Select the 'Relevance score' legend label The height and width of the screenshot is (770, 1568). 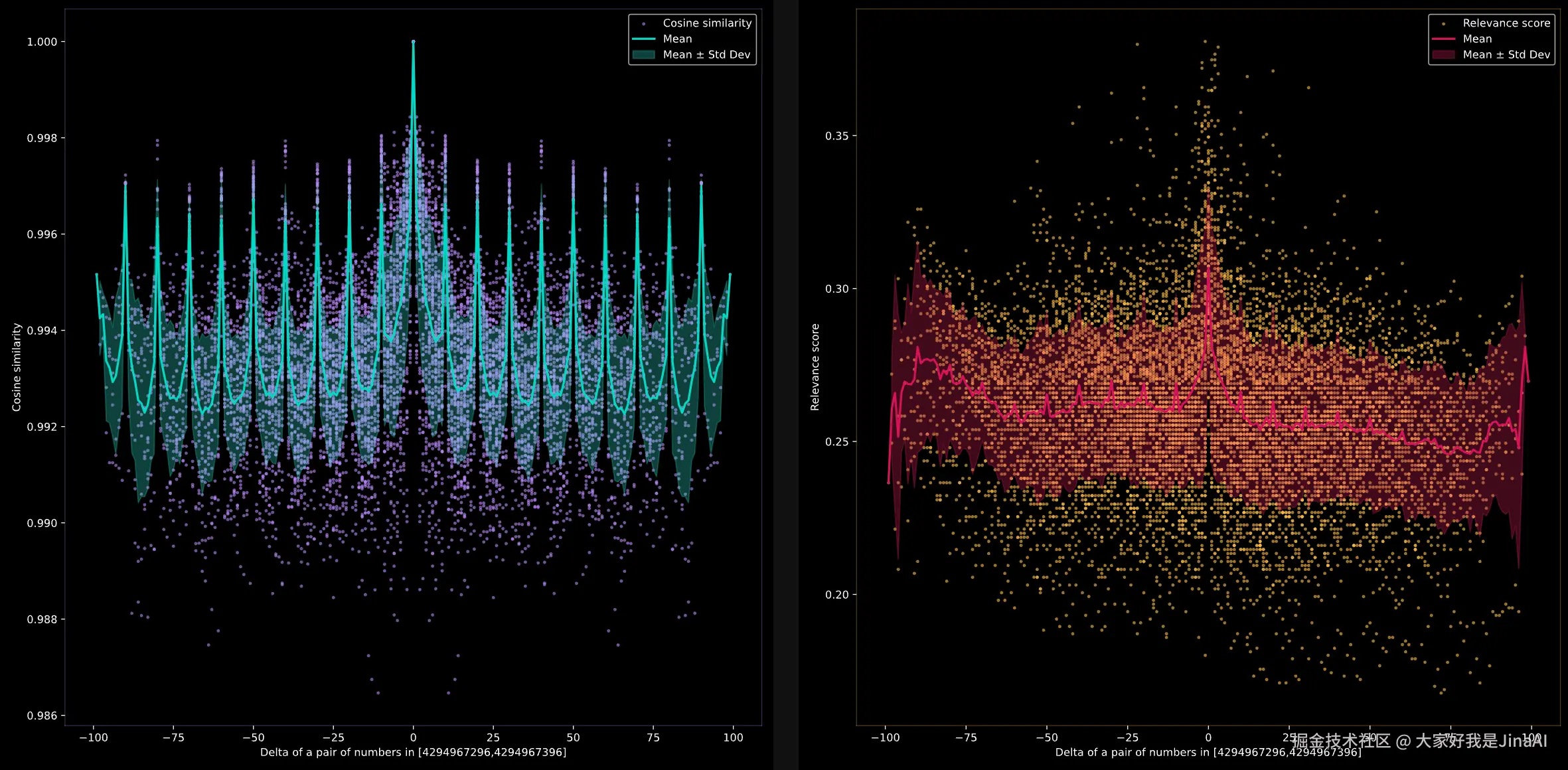point(1506,23)
